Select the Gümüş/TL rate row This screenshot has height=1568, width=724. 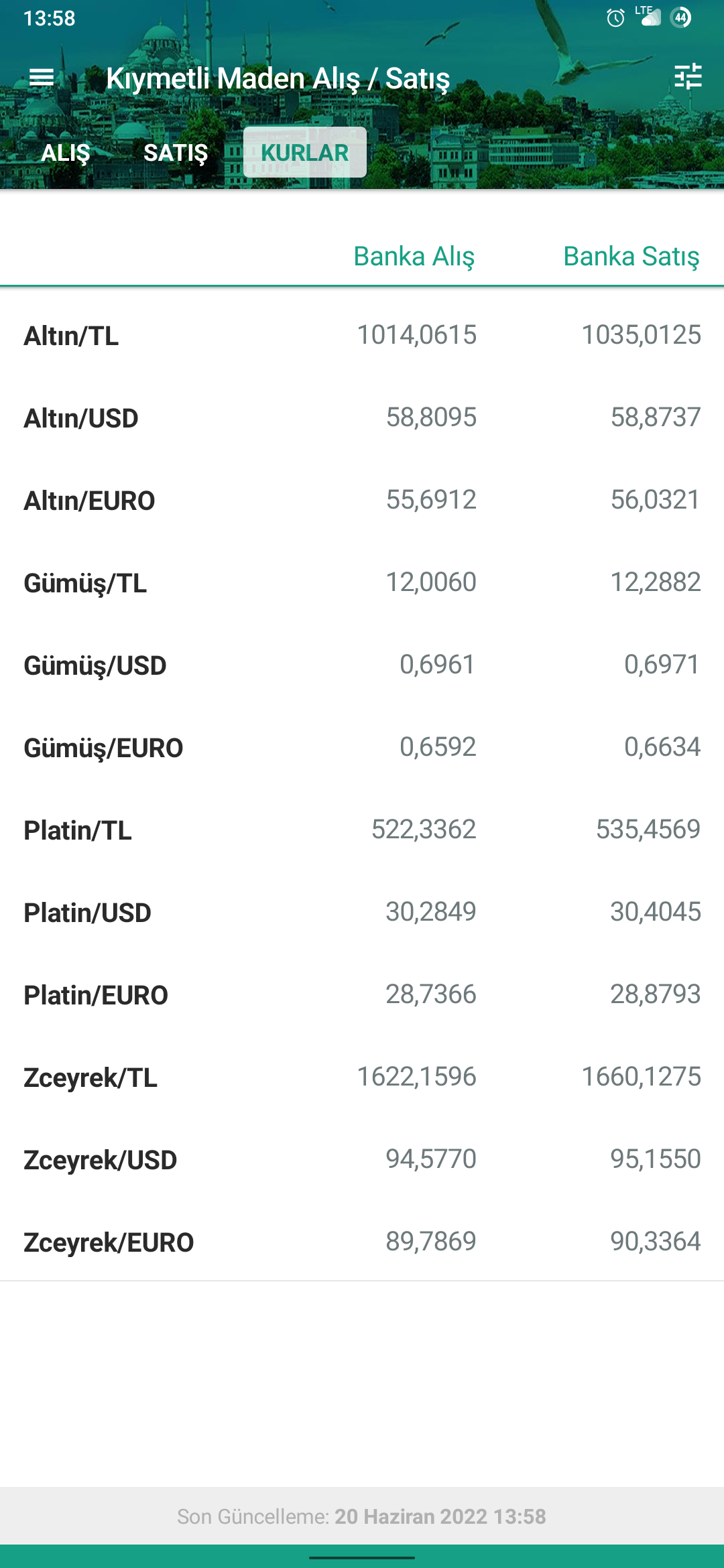tap(362, 582)
